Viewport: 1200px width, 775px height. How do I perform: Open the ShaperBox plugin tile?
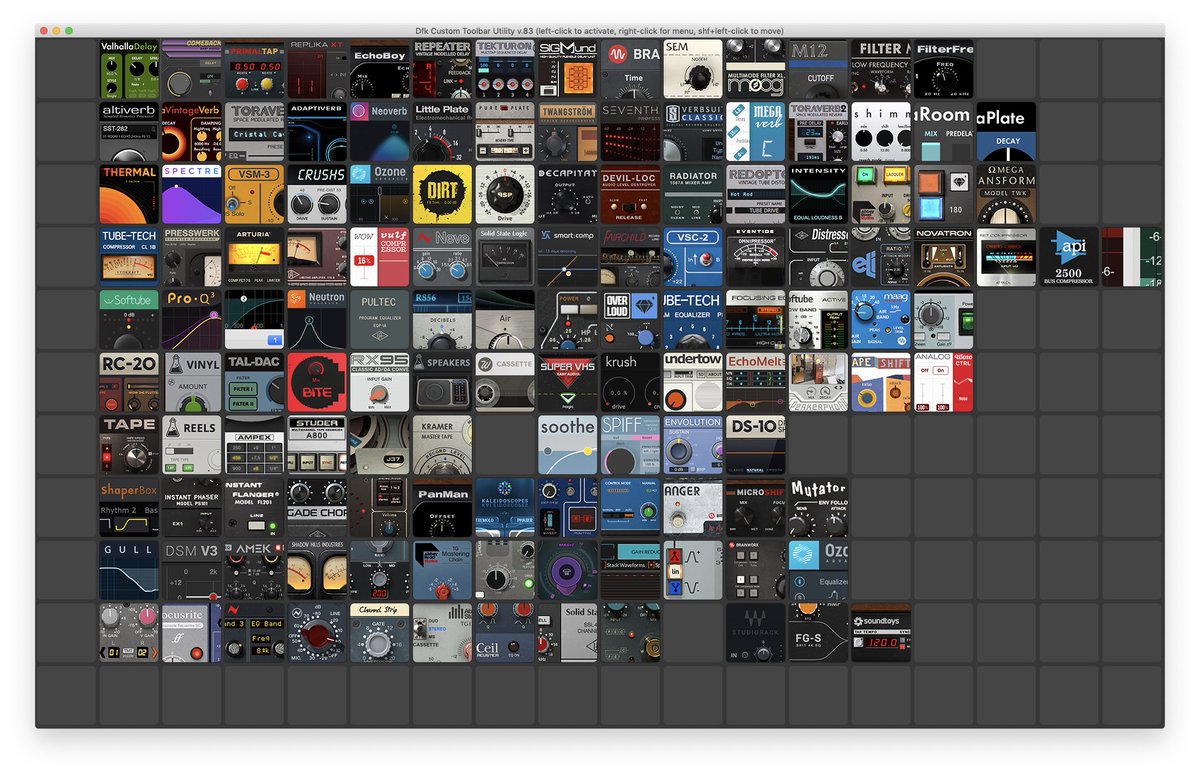point(129,508)
